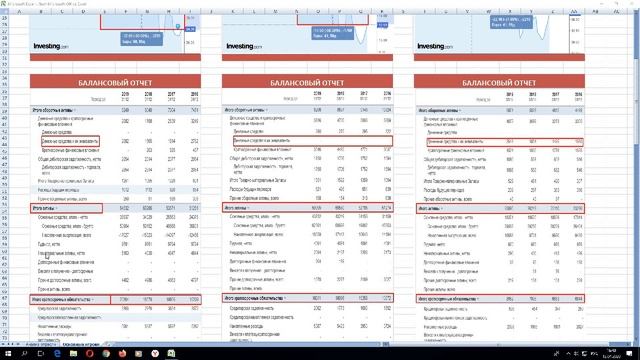Viewport: 640px width, 360px height.
Task: Show hidden system tray icons
Action: tap(568, 353)
